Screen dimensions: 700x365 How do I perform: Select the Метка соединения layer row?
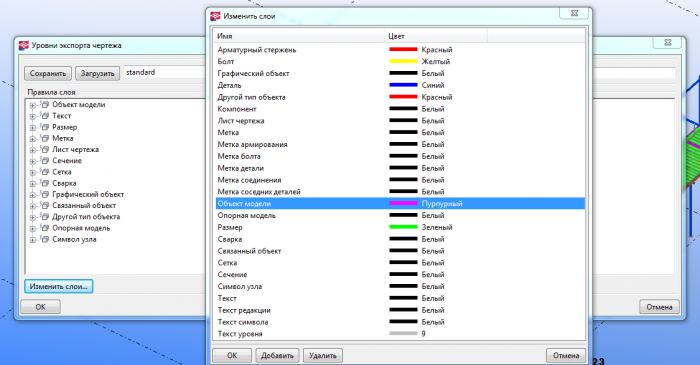tap(400, 180)
